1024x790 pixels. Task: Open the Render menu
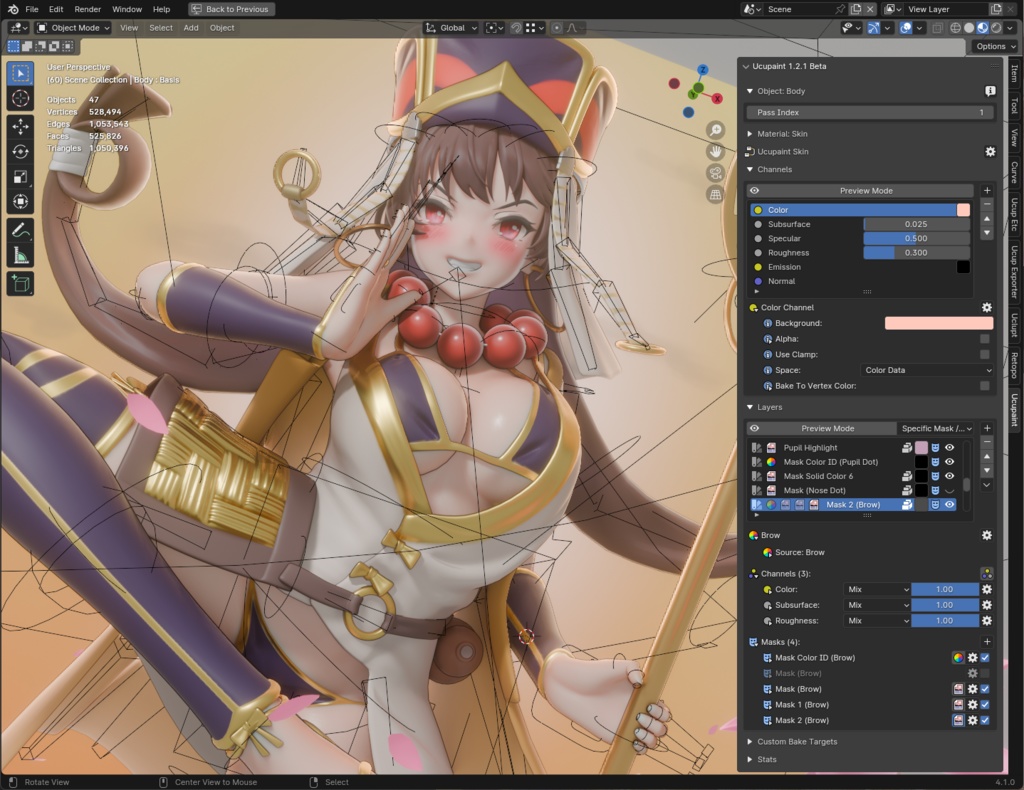(87, 9)
